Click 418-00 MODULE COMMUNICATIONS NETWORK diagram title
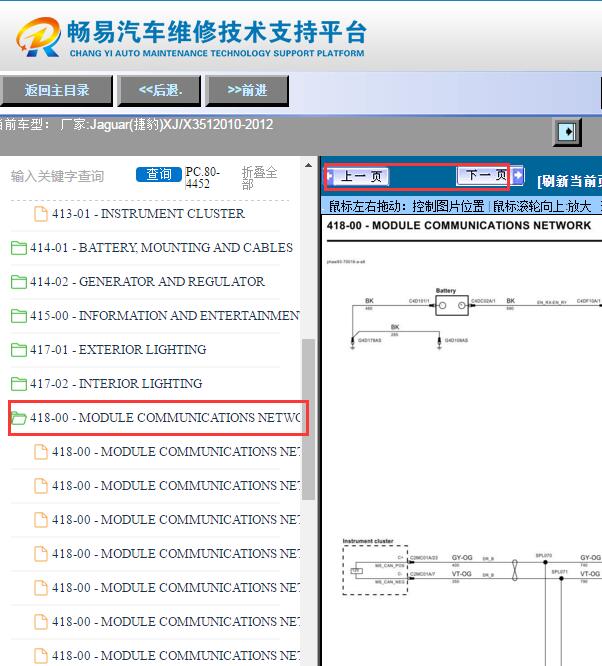This screenshot has width=602, height=666. [459, 225]
